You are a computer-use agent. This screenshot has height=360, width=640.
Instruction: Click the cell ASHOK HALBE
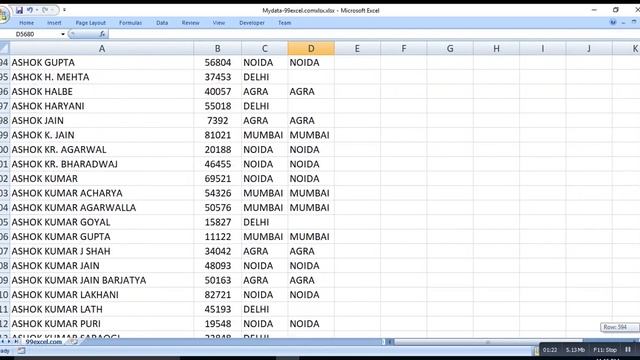(x=102, y=91)
